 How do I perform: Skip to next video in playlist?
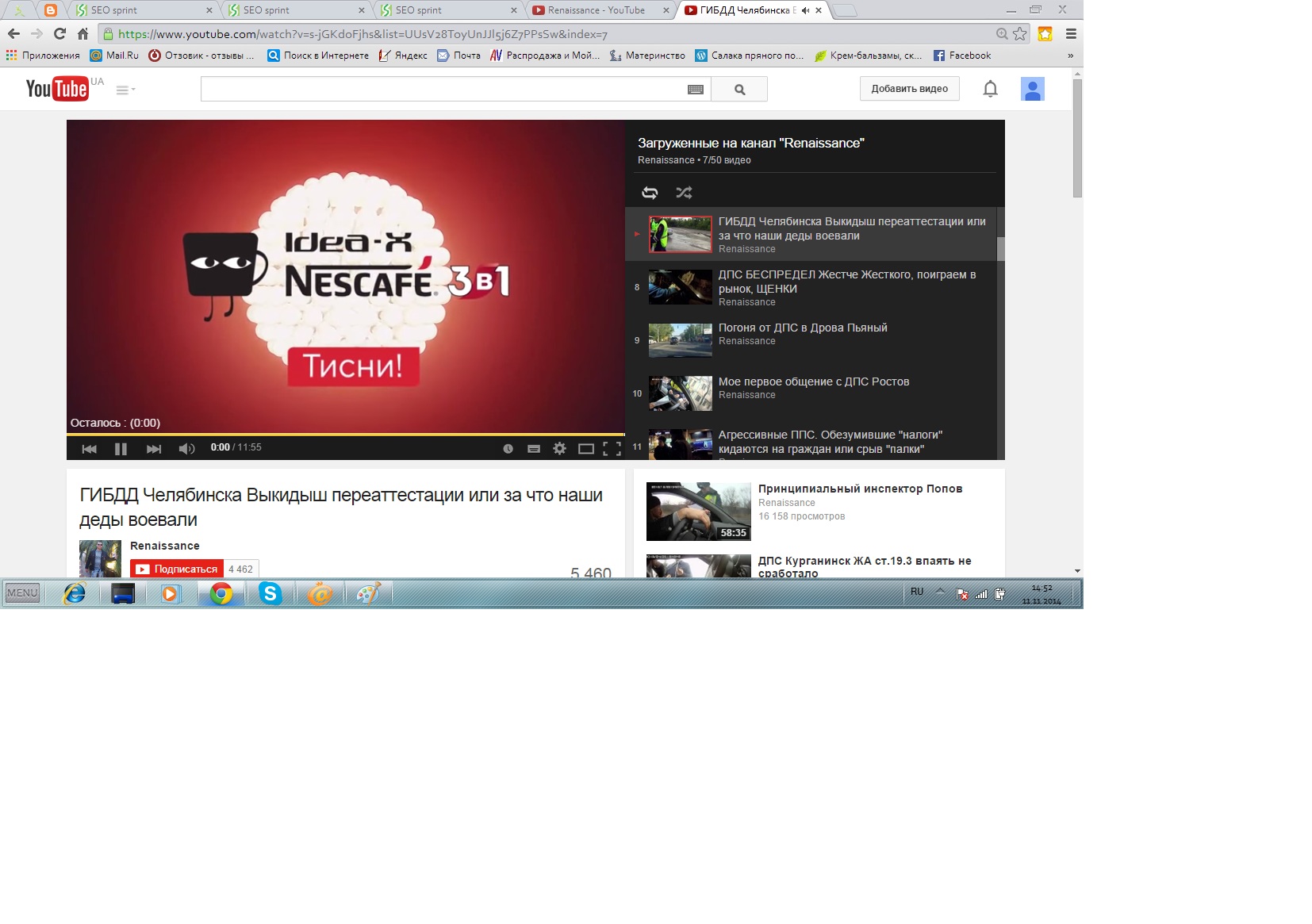click(154, 449)
